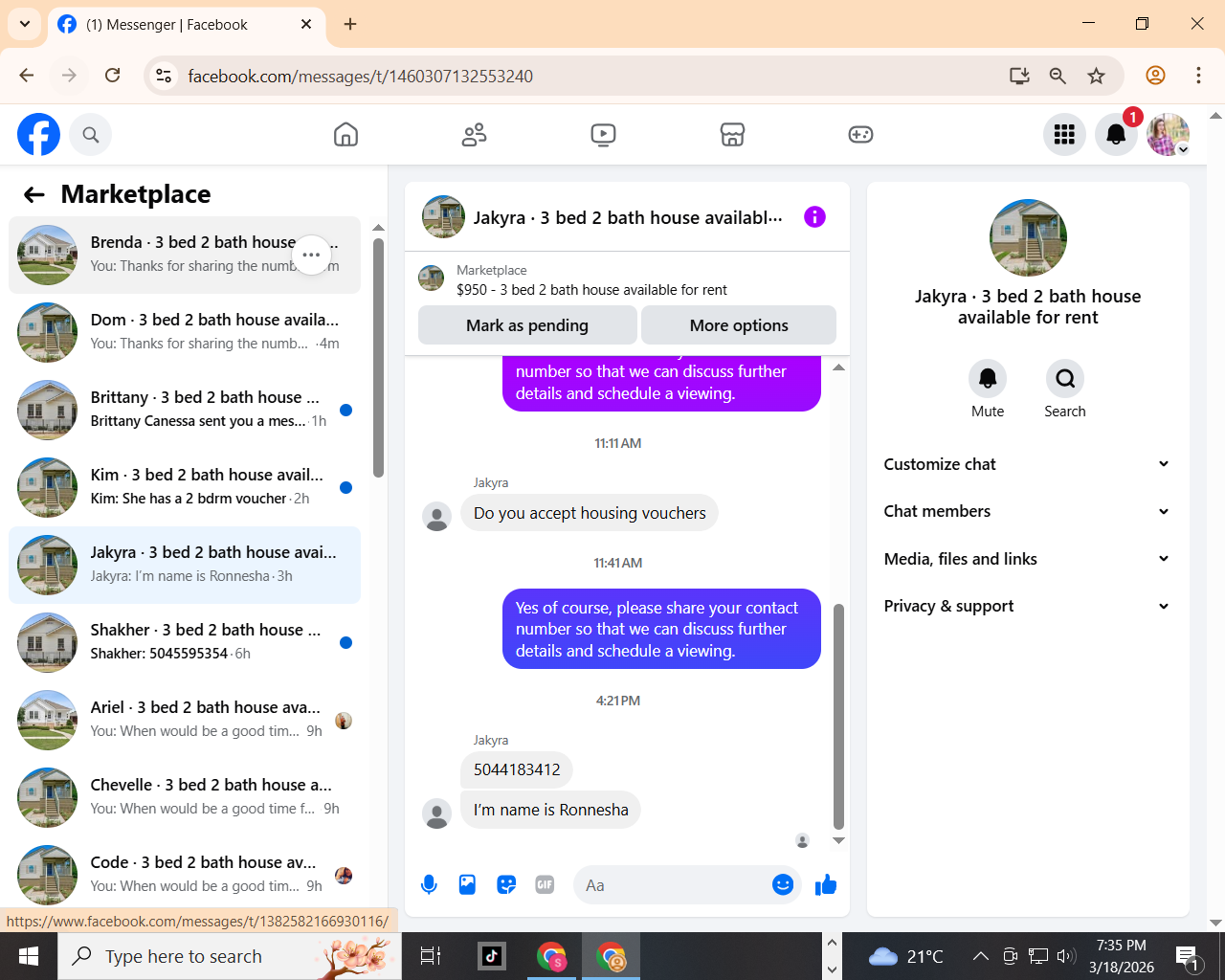
Task: Open Dom's conversation
Action: (x=185, y=332)
